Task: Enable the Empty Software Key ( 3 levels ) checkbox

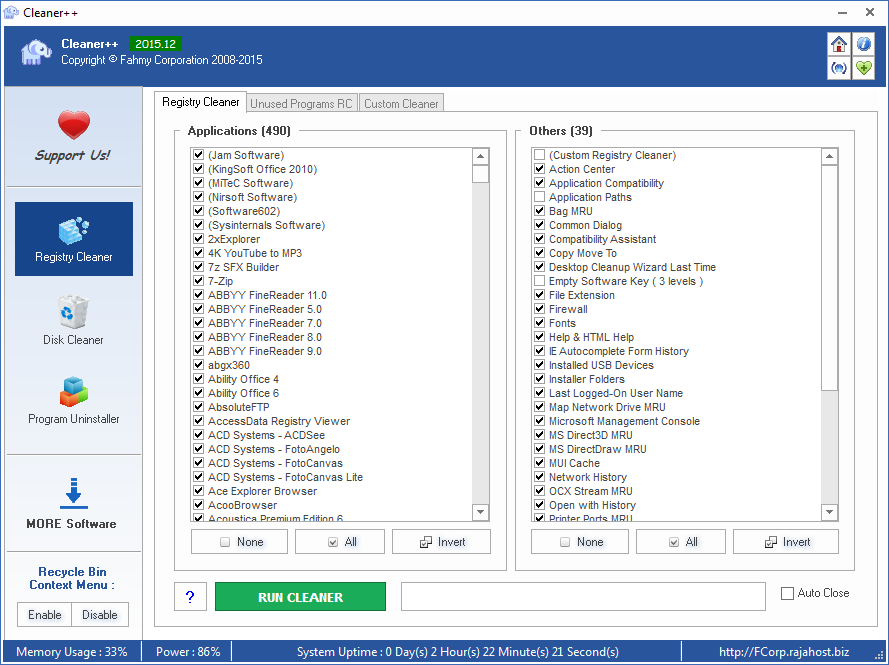Action: point(539,281)
